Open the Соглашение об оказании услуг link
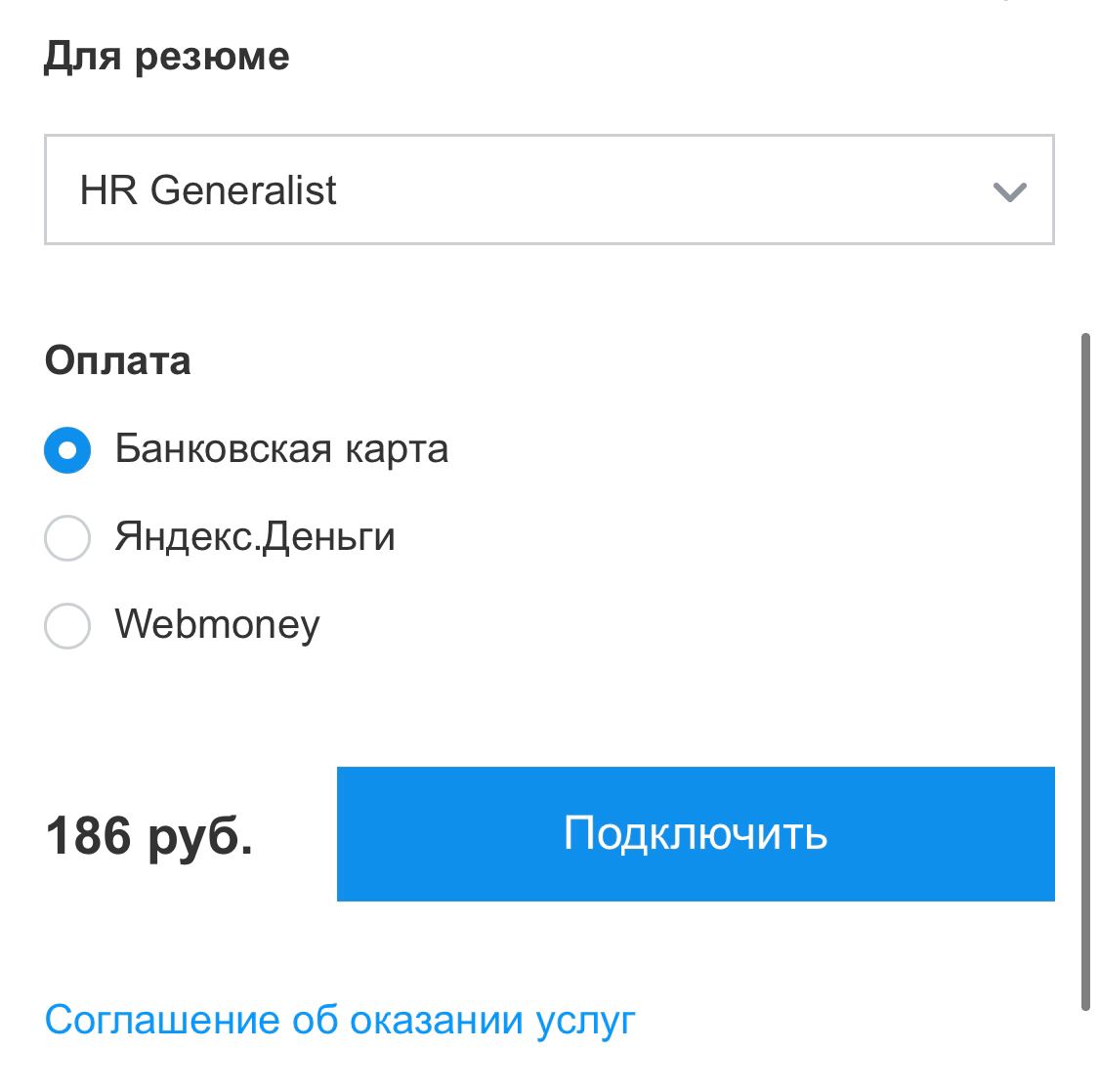The image size is (1099, 1092). point(340,1020)
